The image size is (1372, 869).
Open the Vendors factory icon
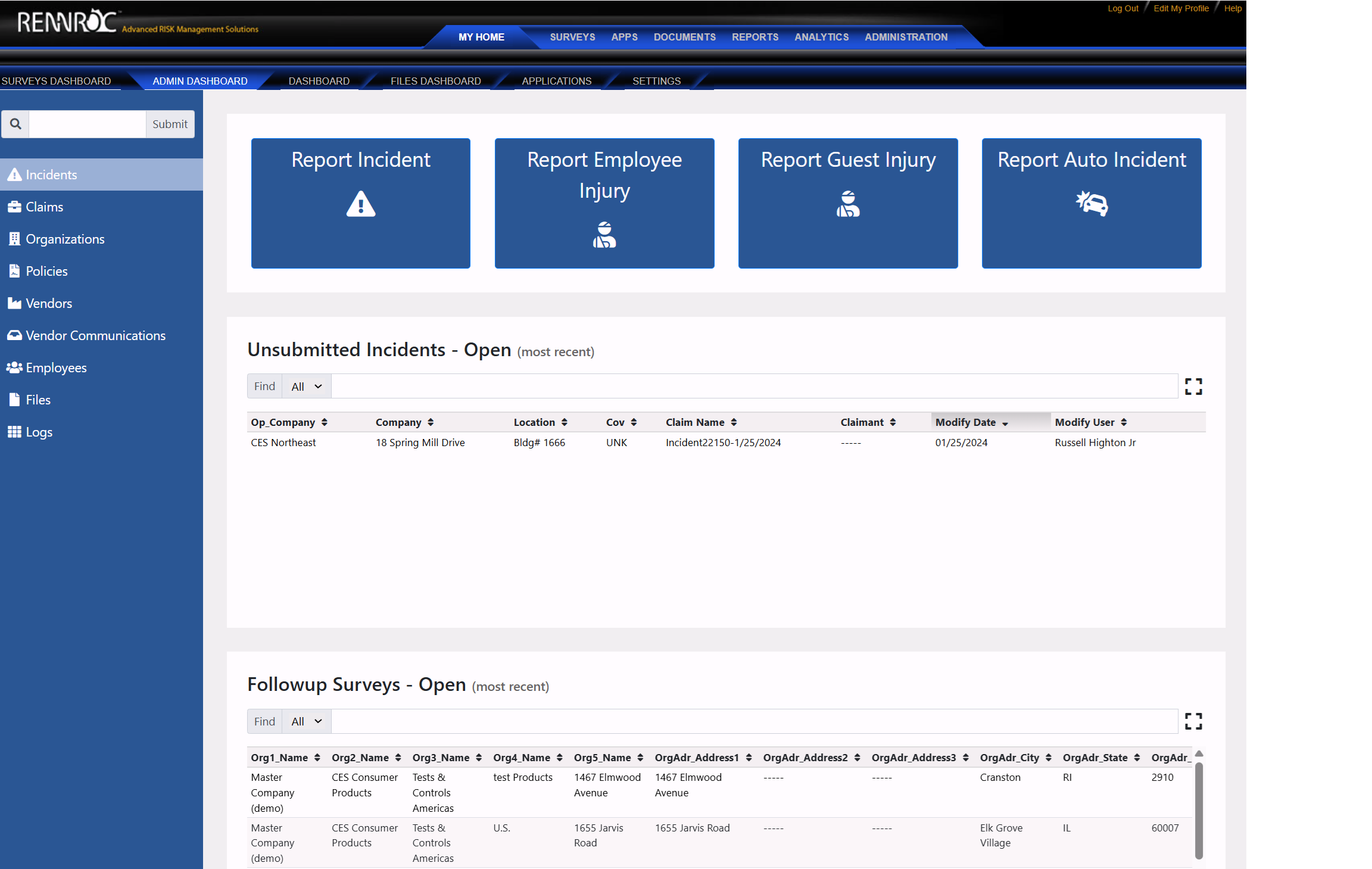click(x=14, y=303)
